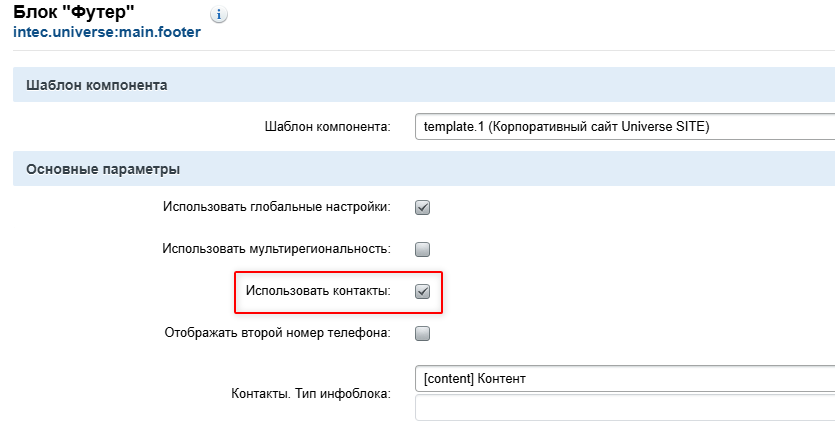Enable the "Использовать мультирегиональность" checkbox
This screenshot has height=439, width=835.
click(x=422, y=249)
